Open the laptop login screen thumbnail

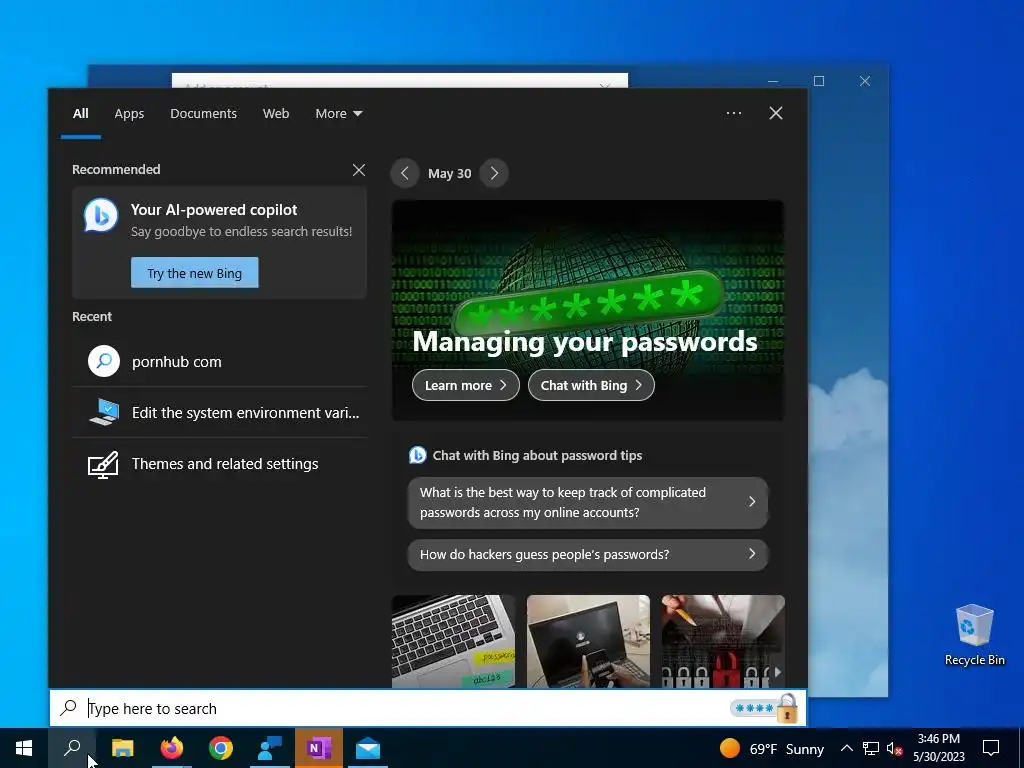click(x=588, y=641)
